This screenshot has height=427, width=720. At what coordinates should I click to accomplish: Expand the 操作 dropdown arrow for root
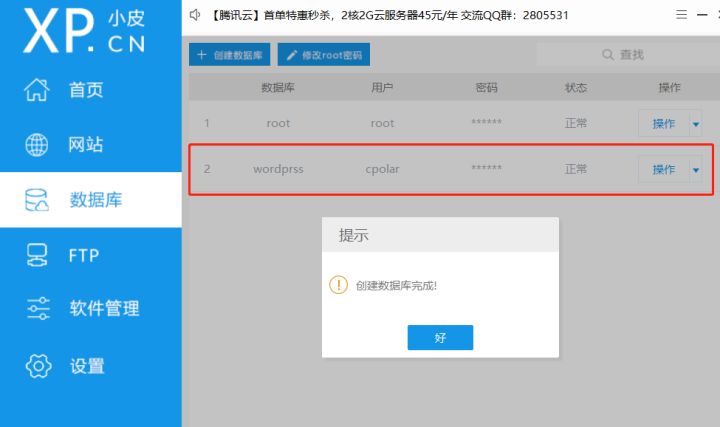696,124
